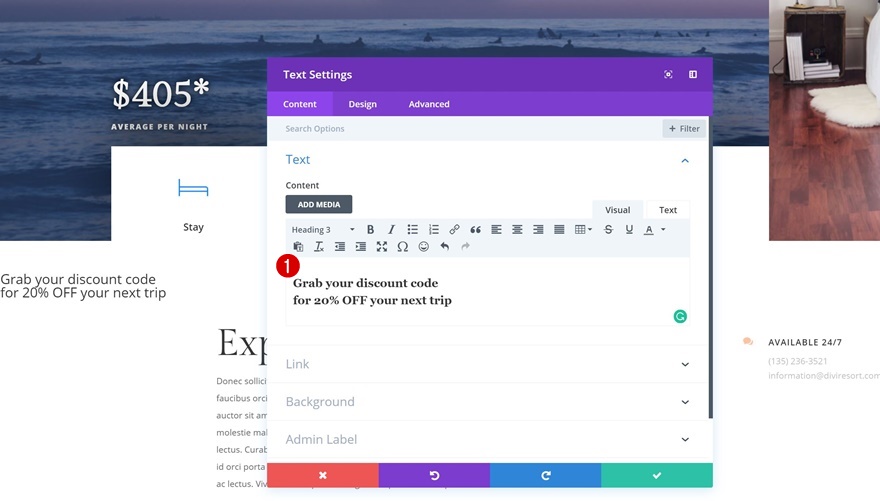Screen dimensions: 880x501
Task: Click the blue redo button at the bottom
Action: [546, 475]
